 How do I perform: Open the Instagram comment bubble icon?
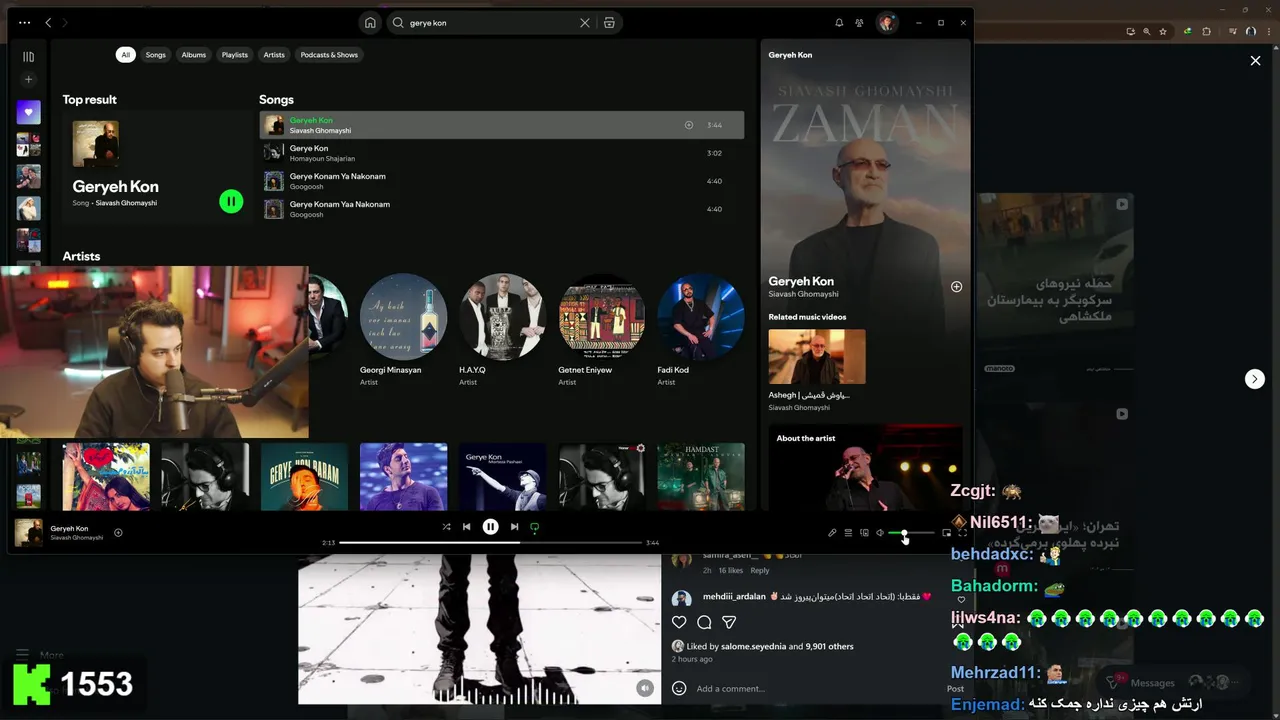point(704,622)
